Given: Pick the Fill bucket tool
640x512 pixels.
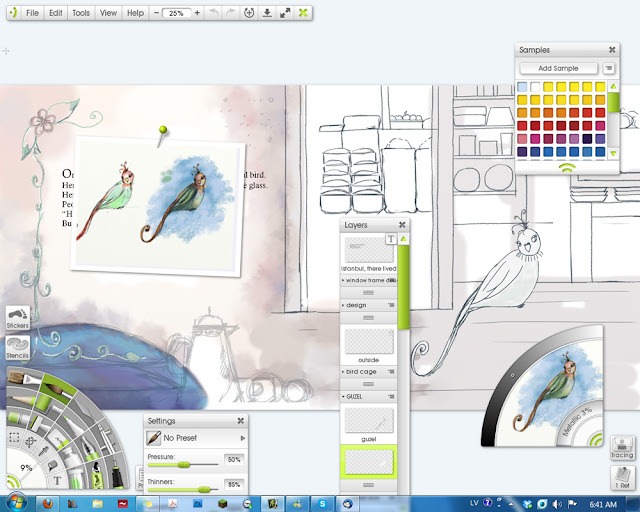Looking at the screenshot, I should coord(52,465).
